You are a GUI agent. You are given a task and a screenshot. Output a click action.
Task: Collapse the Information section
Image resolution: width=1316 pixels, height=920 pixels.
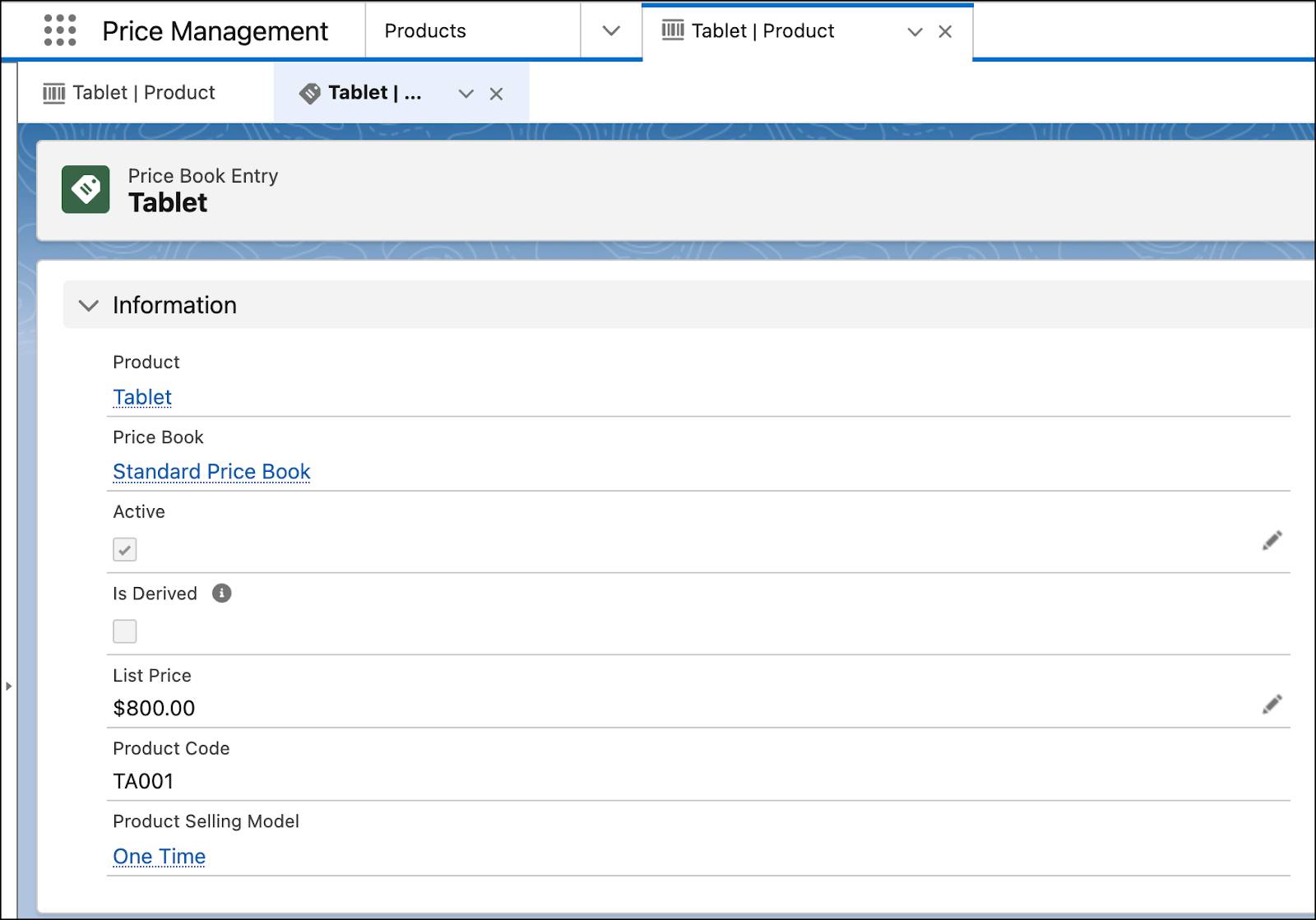tap(88, 306)
